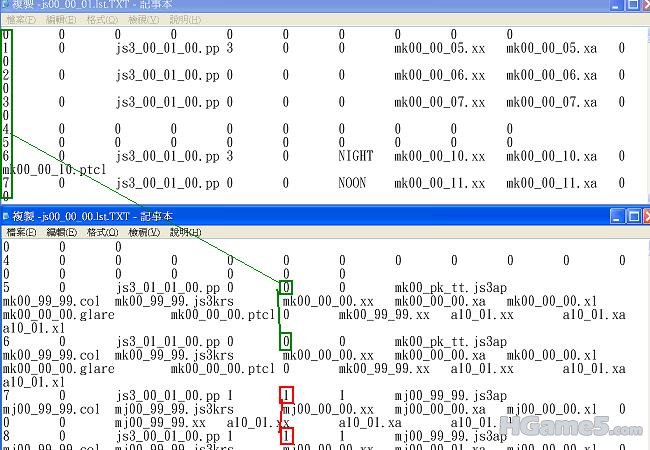Place cursor on the NIGHT text entry
Image resolution: width=650 pixels, height=450 pixels.
tap(355, 156)
